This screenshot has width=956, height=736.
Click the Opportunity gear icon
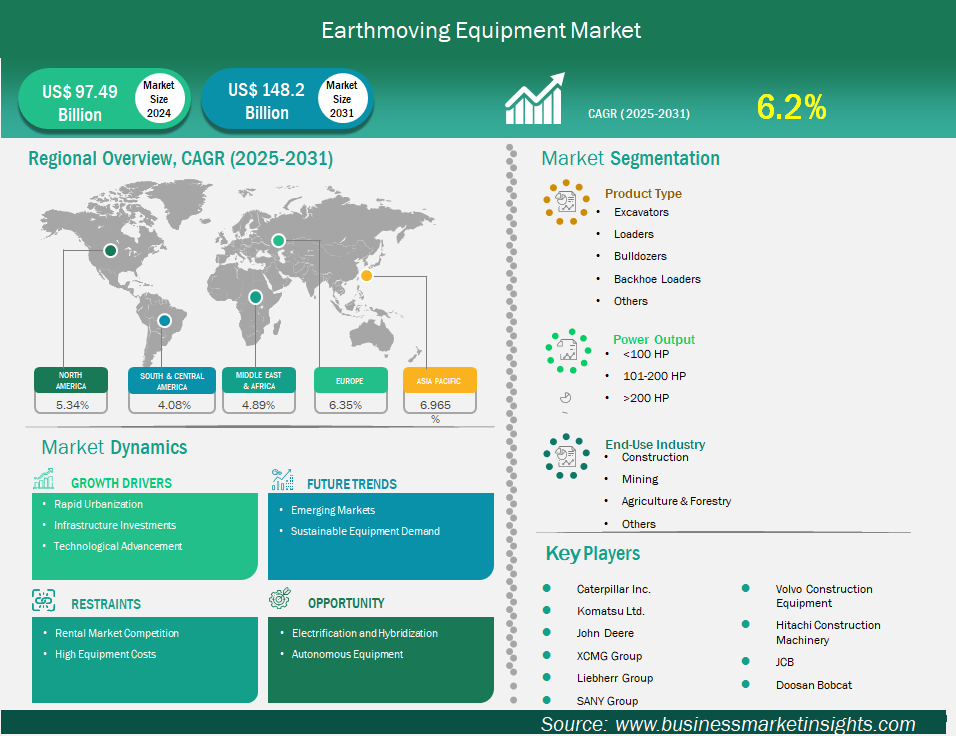tap(281, 601)
